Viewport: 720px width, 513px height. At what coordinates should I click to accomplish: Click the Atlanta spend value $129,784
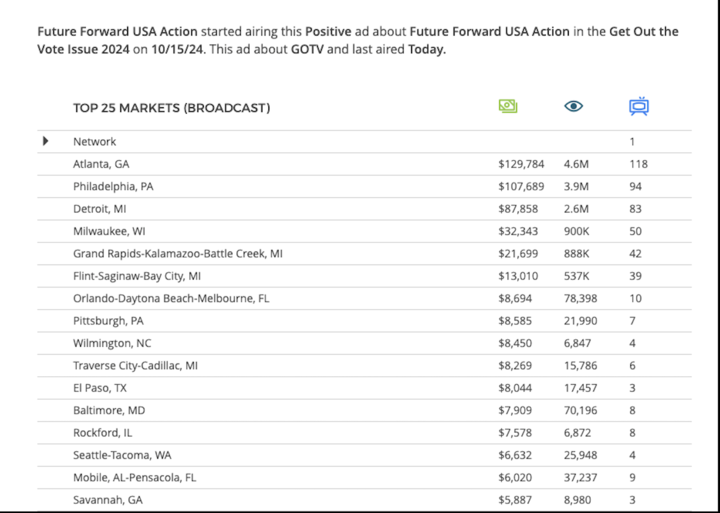[521, 164]
